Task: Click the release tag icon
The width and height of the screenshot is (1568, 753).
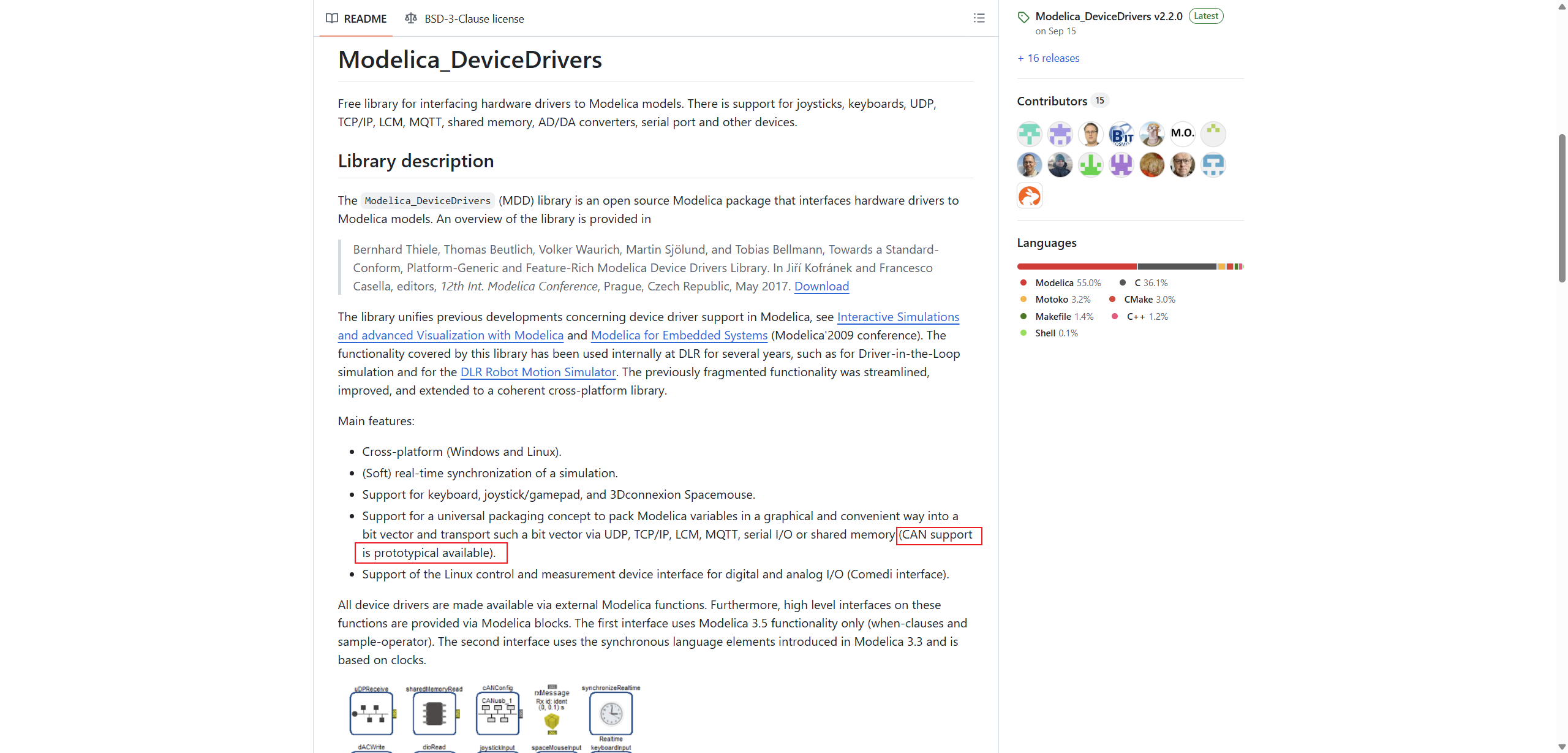Action: tap(1023, 17)
